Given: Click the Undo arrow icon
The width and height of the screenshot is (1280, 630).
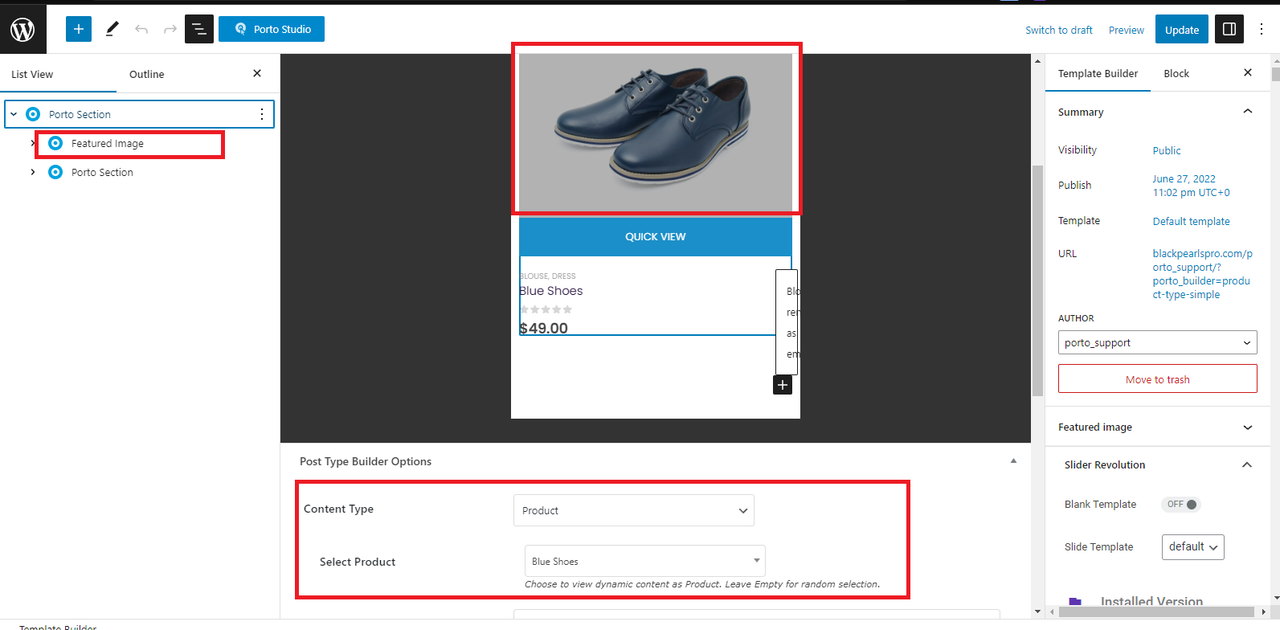Looking at the screenshot, I should click(141, 29).
